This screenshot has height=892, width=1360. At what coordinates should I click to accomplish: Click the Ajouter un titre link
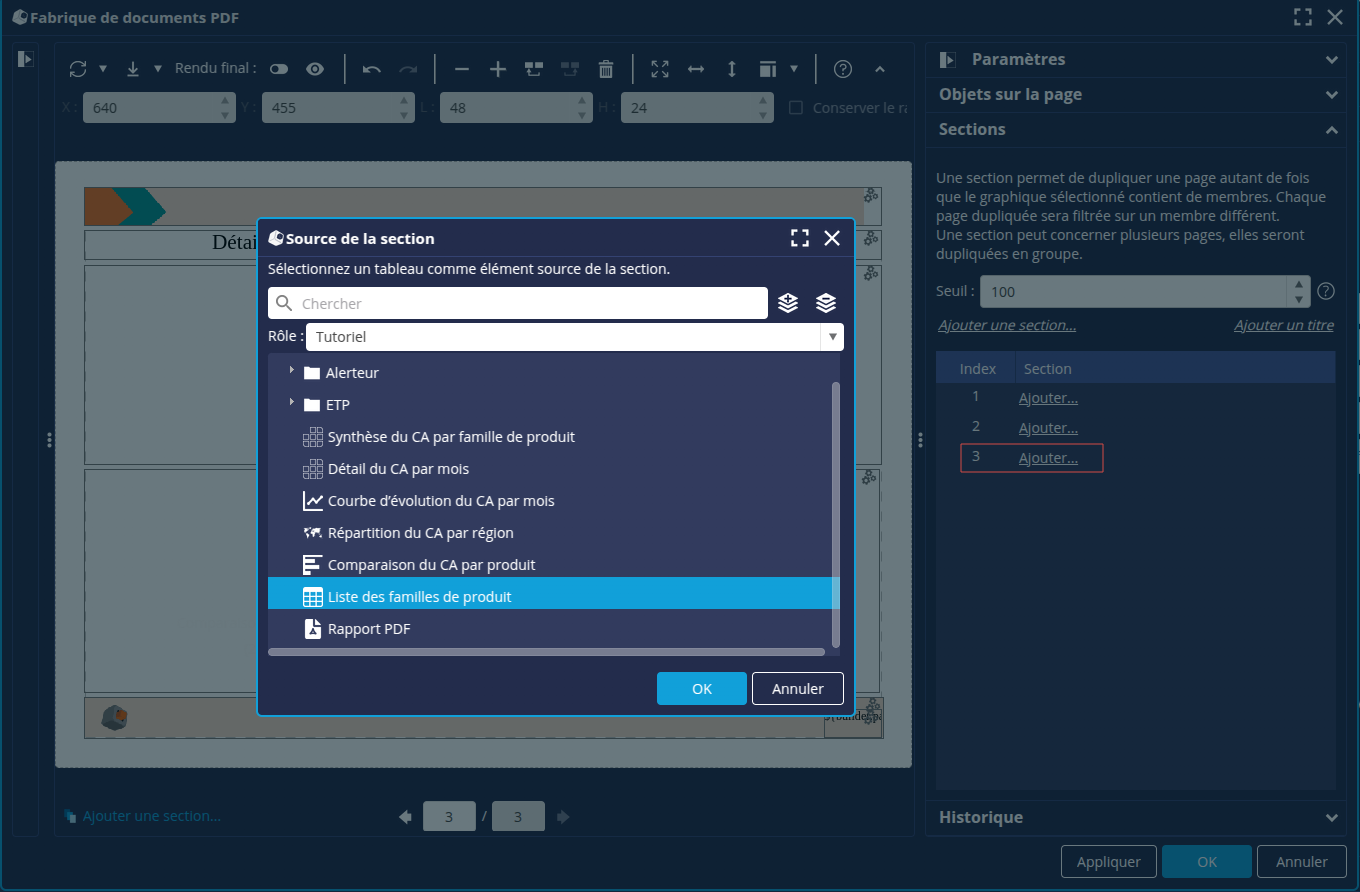(1283, 325)
